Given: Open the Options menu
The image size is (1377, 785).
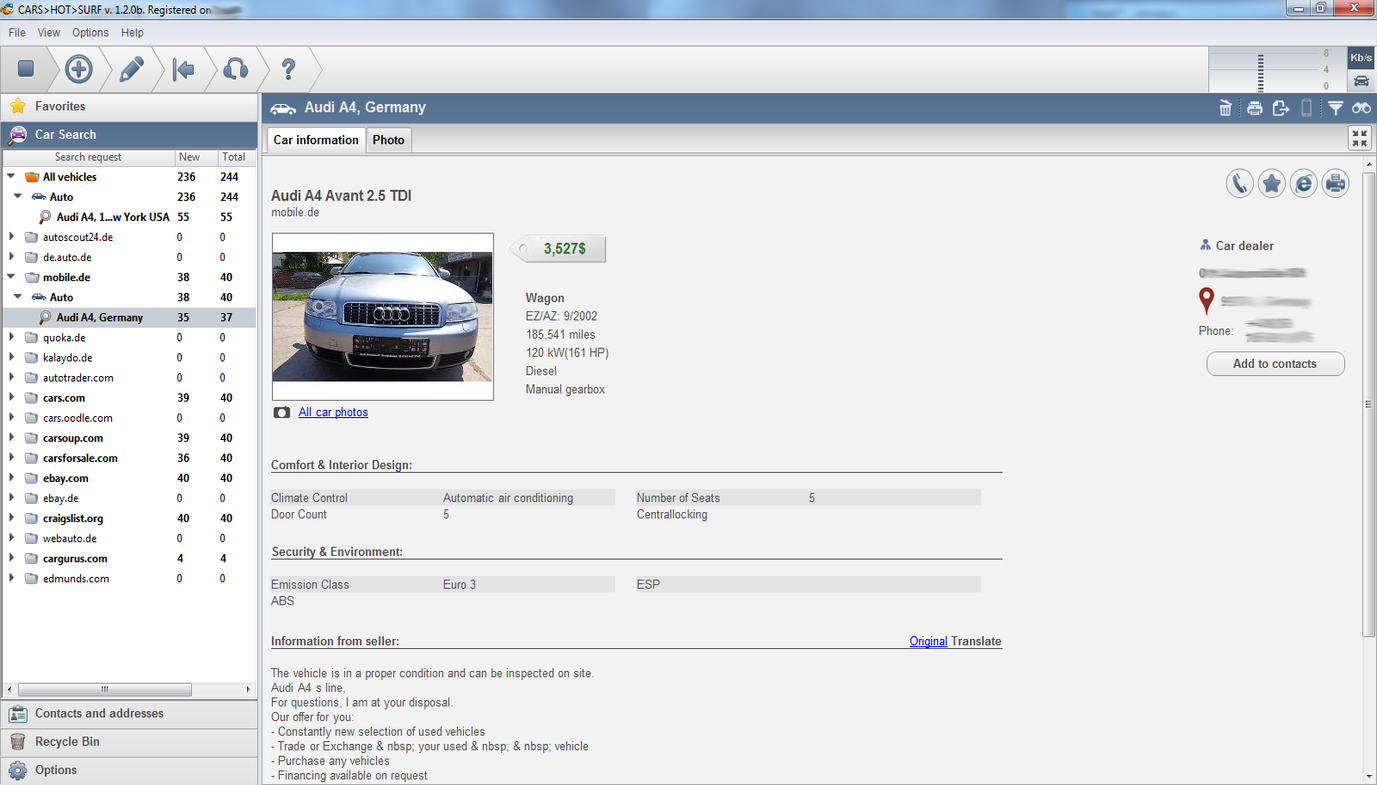Looking at the screenshot, I should tap(90, 33).
